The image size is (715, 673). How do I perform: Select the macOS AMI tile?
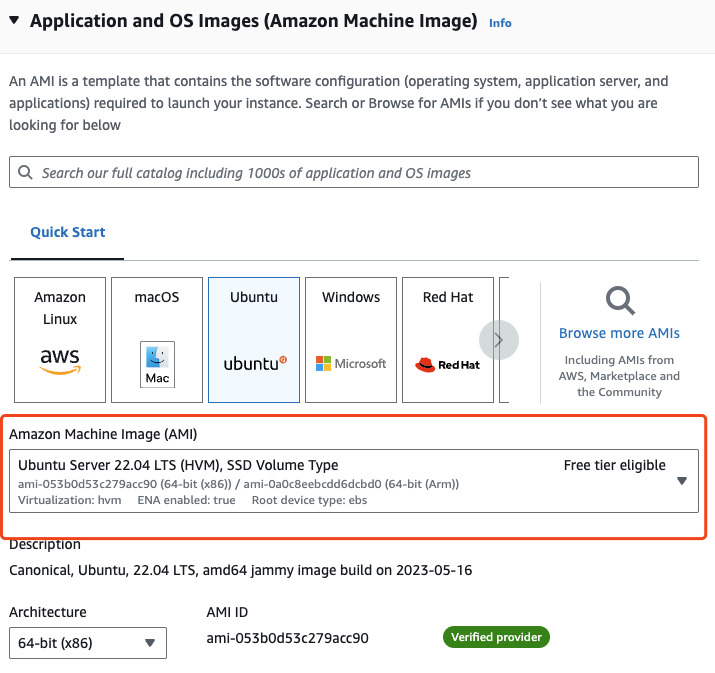coord(157,340)
